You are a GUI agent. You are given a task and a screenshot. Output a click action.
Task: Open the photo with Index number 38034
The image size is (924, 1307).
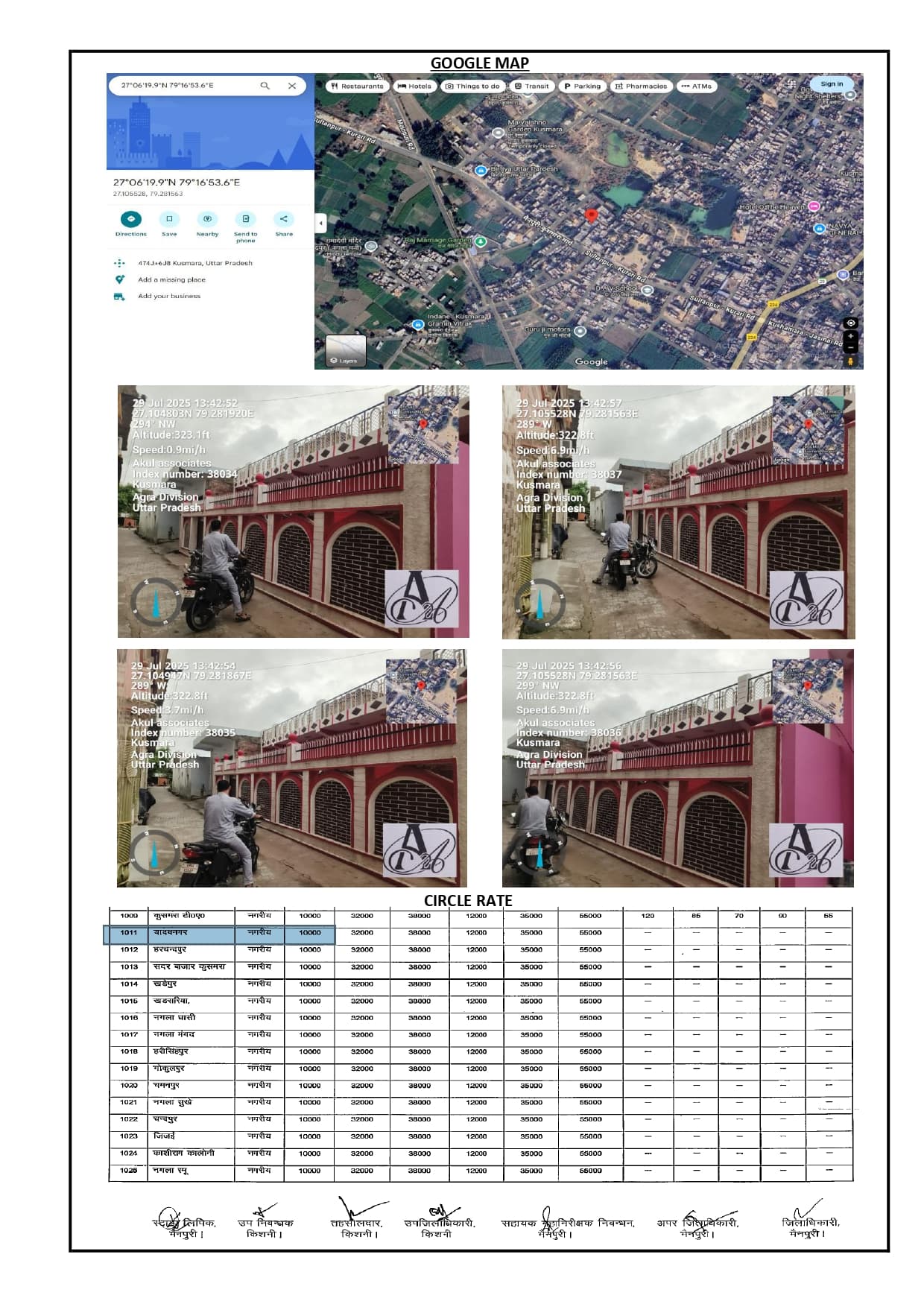click(294, 511)
